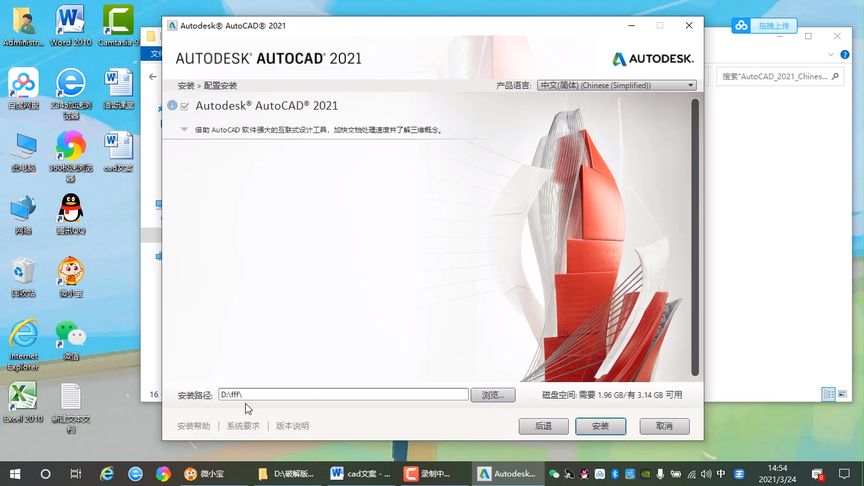Screen dimensions: 864x486
Task: Click the AutoCAD icon in installer title bar
Action: 172,25
